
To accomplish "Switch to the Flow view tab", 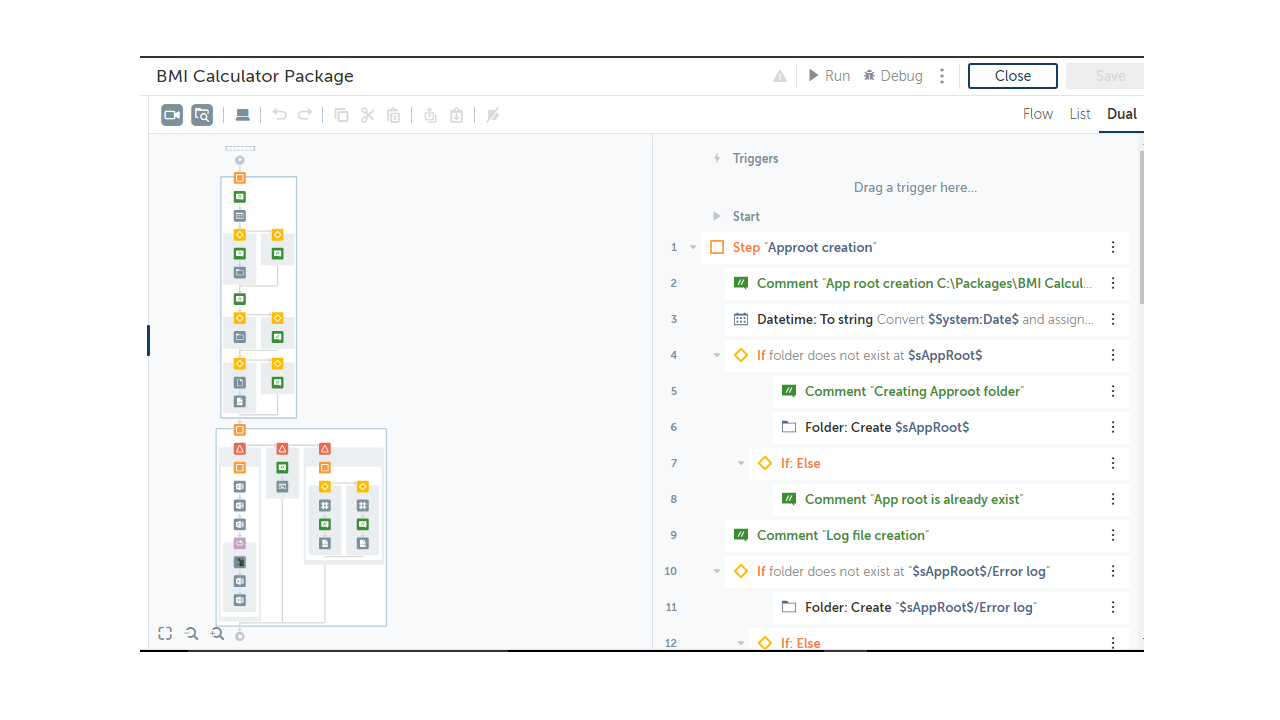I will click(1037, 114).
